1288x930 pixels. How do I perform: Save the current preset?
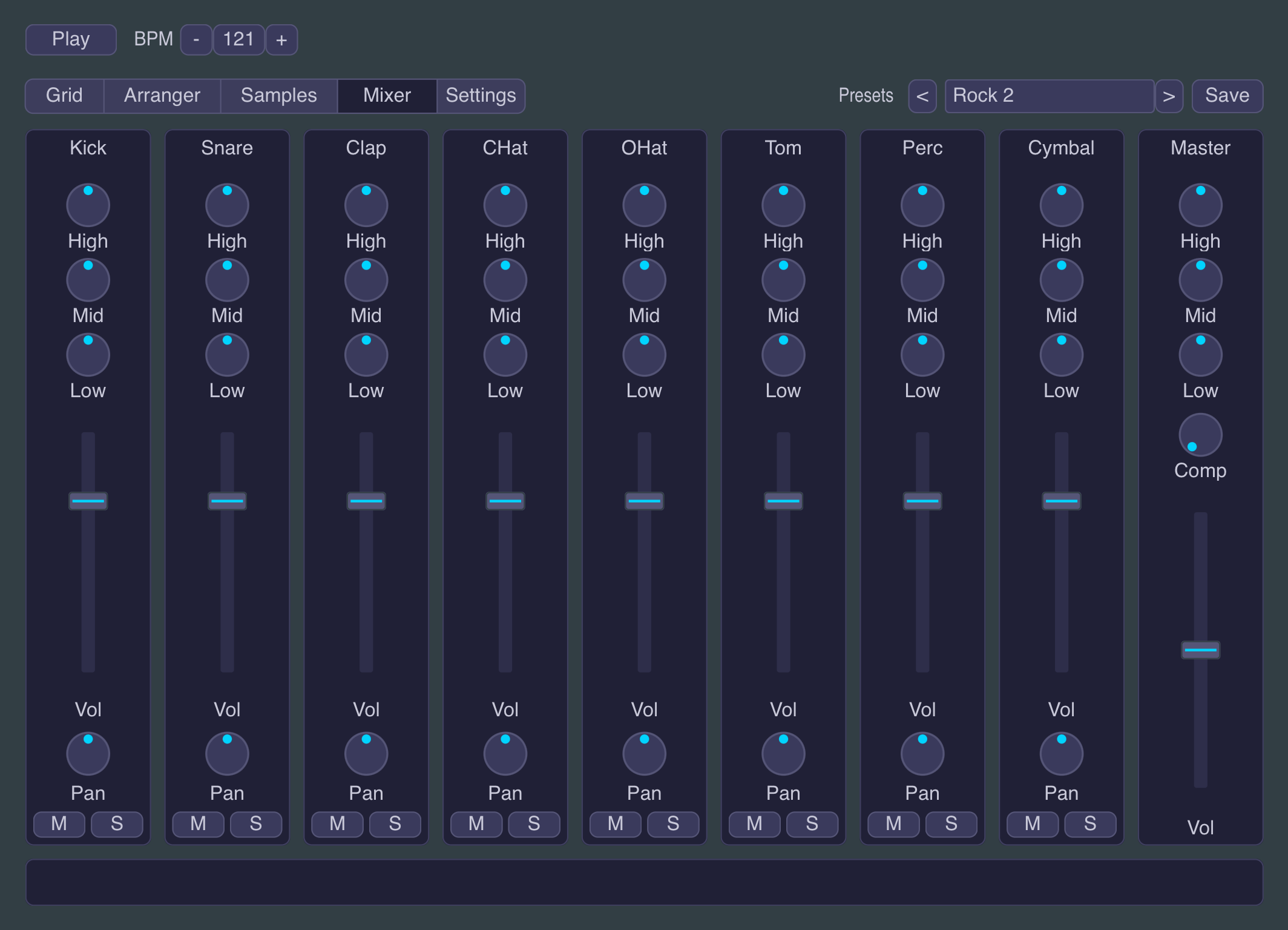click(1227, 96)
